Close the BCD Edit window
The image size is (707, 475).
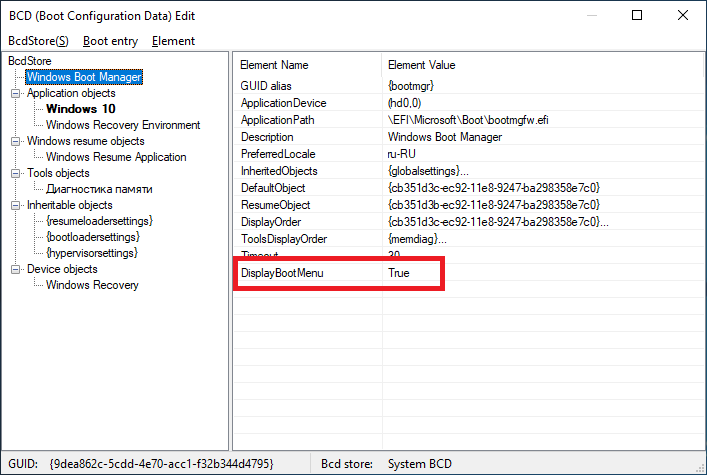[683, 15]
